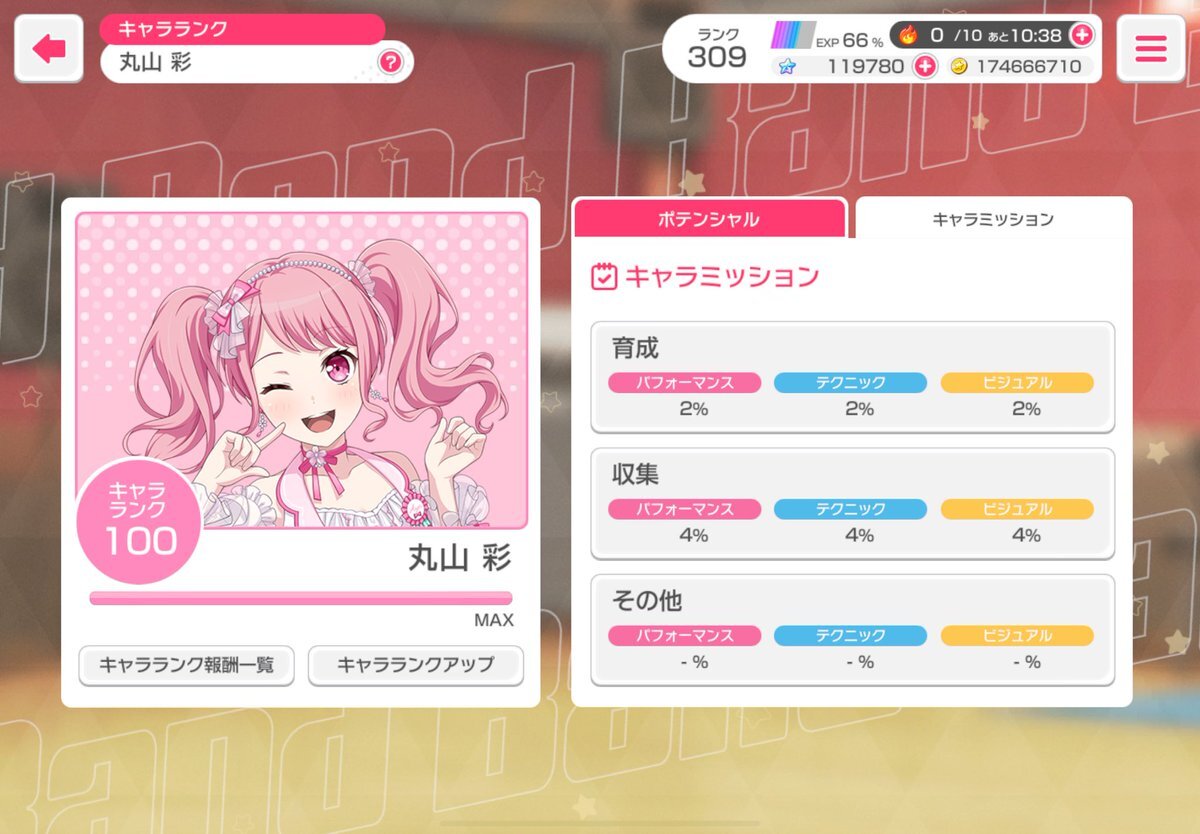Tap the star gem currency icon
Viewport: 1200px width, 834px height.
785,67
